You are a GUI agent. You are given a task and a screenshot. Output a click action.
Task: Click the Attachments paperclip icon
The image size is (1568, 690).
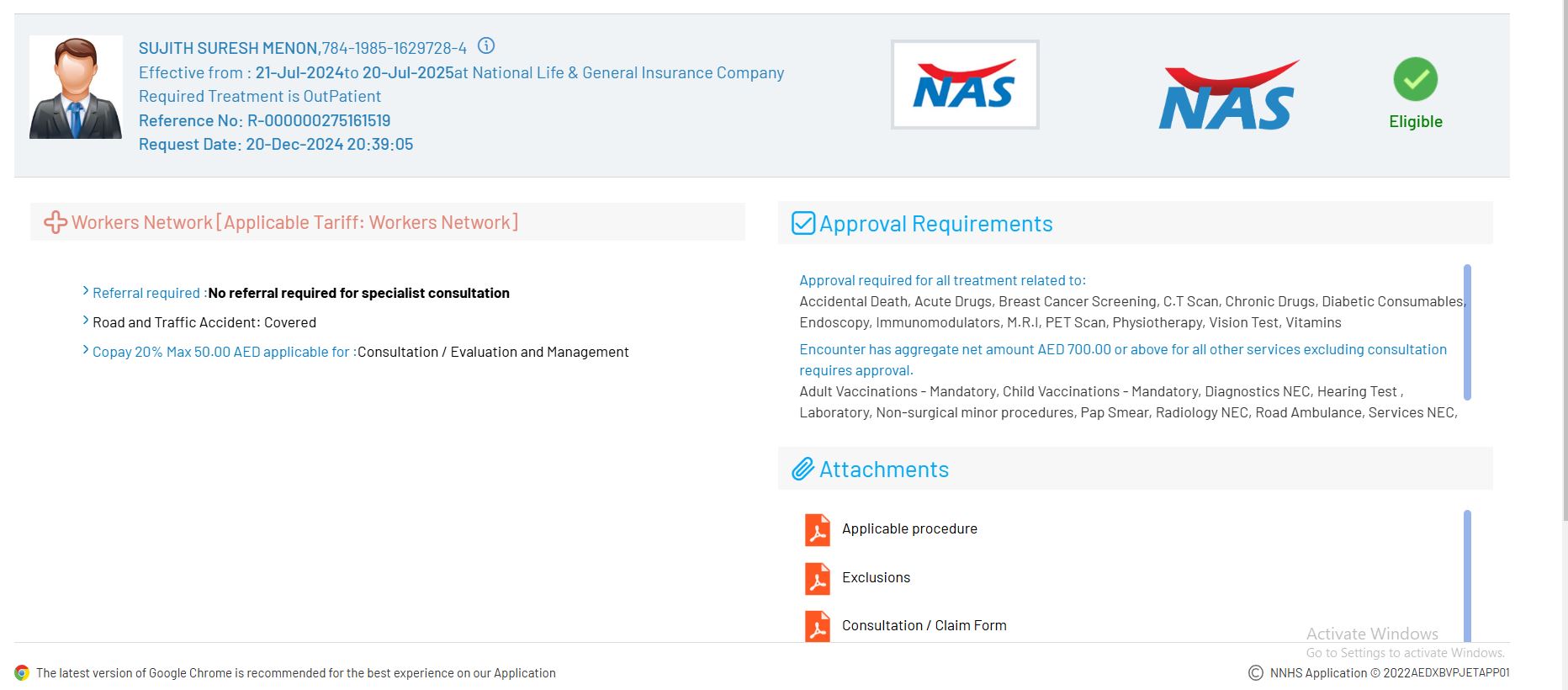pyautogui.click(x=803, y=469)
